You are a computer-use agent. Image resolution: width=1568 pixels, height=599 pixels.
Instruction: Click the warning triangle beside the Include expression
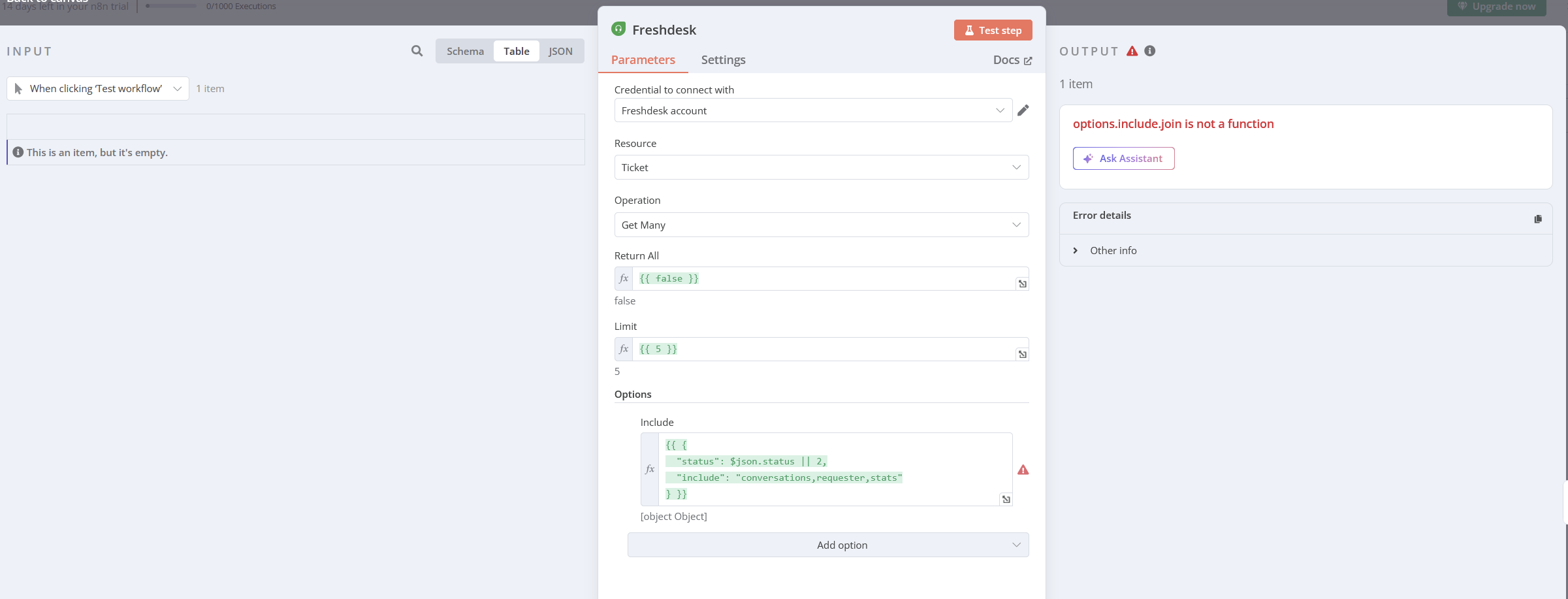tap(1023, 469)
